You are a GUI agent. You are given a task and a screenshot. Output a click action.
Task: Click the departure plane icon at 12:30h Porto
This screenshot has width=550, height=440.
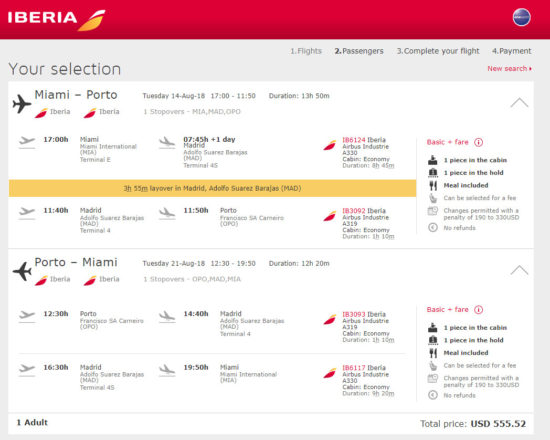27,316
